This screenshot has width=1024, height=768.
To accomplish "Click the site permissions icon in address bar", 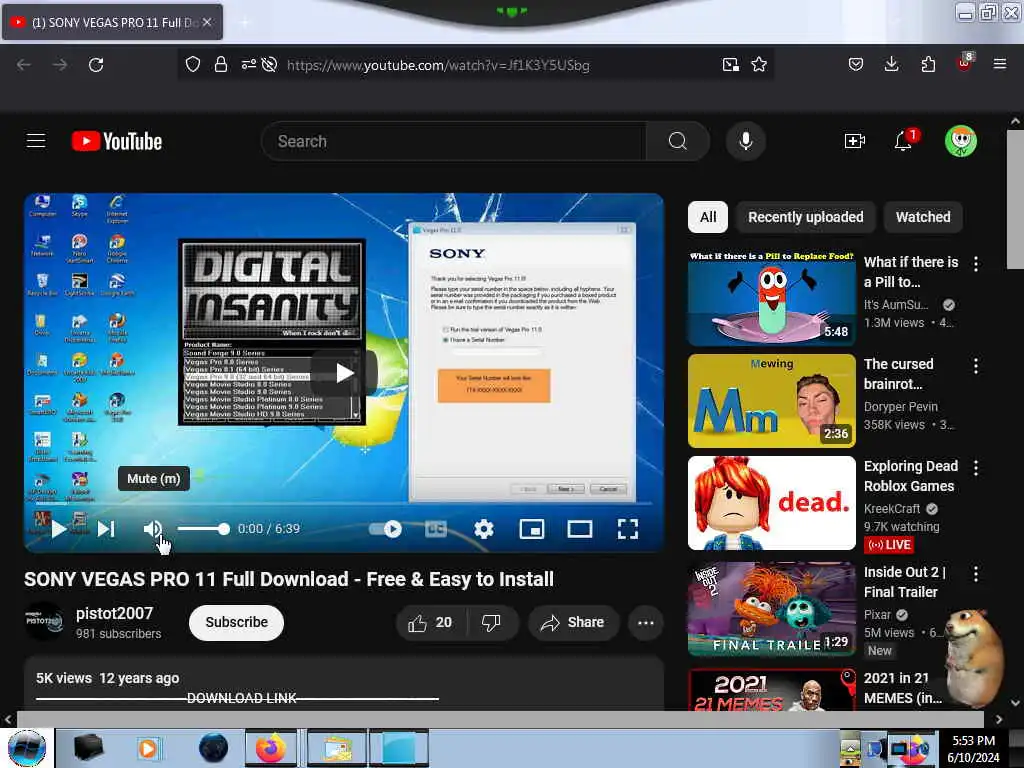I will [x=249, y=65].
